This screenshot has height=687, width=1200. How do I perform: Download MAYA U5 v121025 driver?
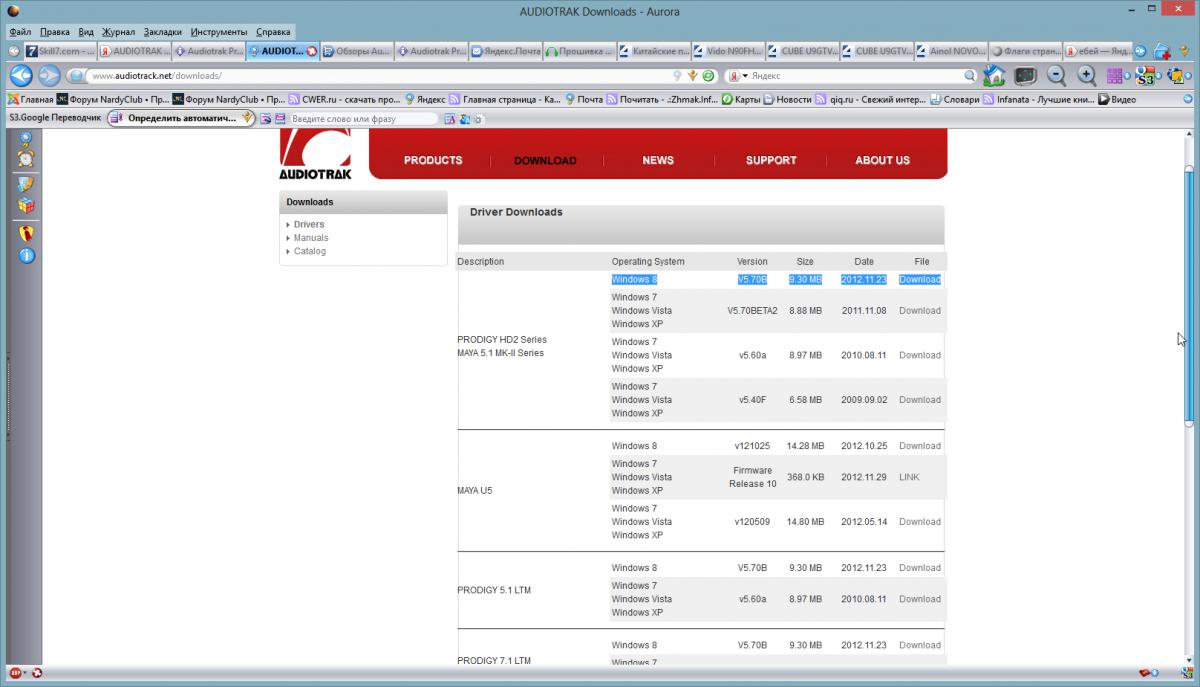(x=919, y=446)
